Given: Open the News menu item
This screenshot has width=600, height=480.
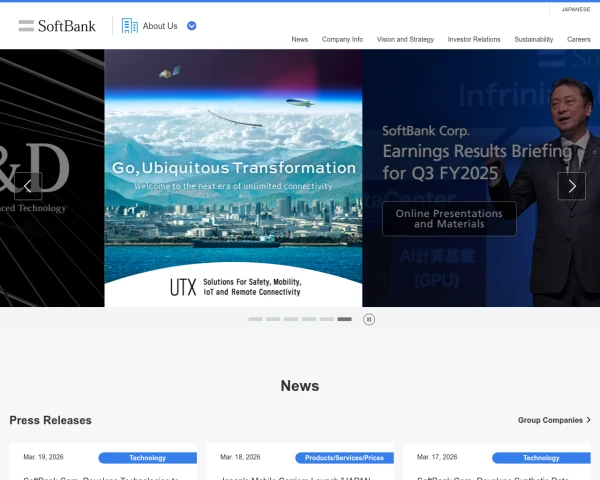Looking at the screenshot, I should (x=300, y=39).
